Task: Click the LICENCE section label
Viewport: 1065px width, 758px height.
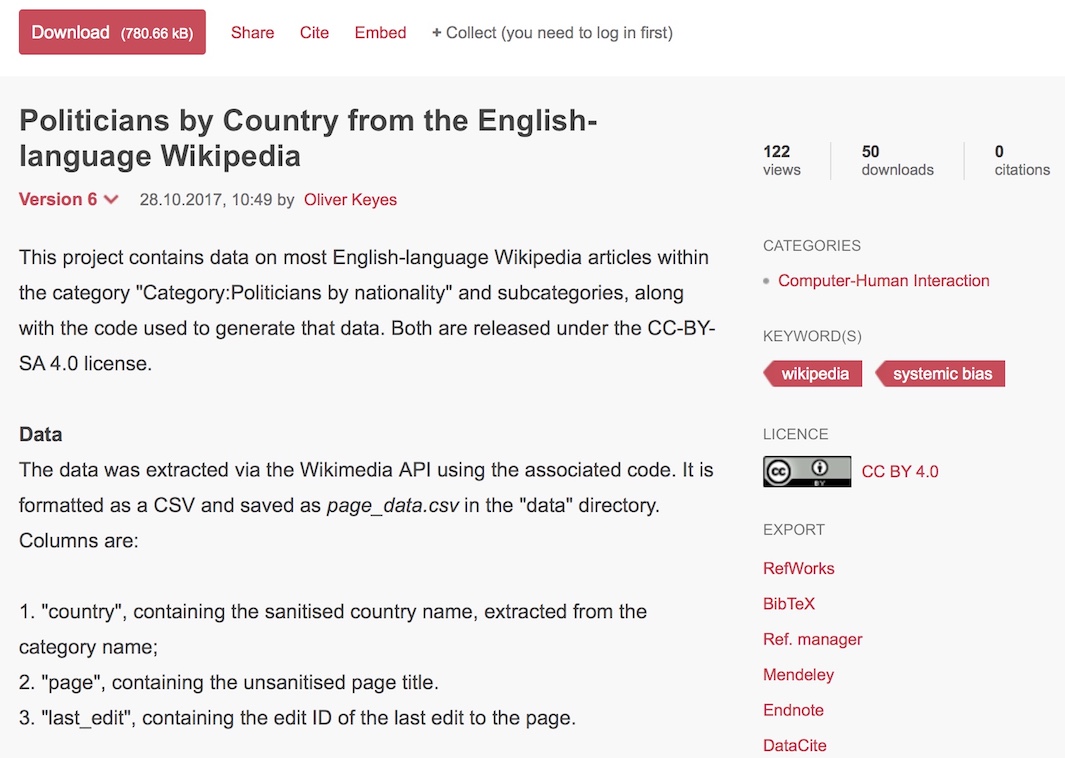Action: [795, 435]
